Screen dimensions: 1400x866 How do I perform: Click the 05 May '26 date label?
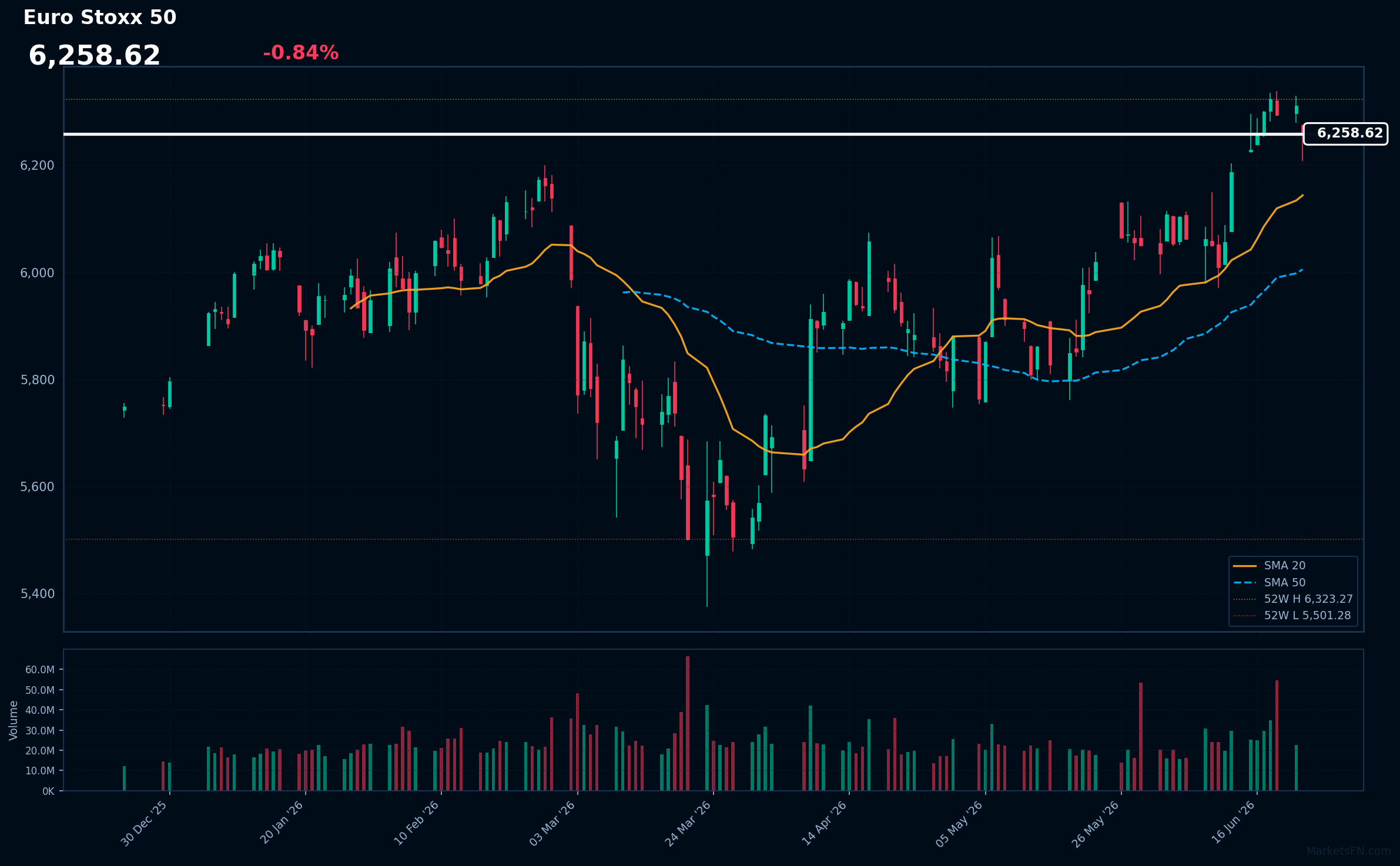tap(960, 823)
